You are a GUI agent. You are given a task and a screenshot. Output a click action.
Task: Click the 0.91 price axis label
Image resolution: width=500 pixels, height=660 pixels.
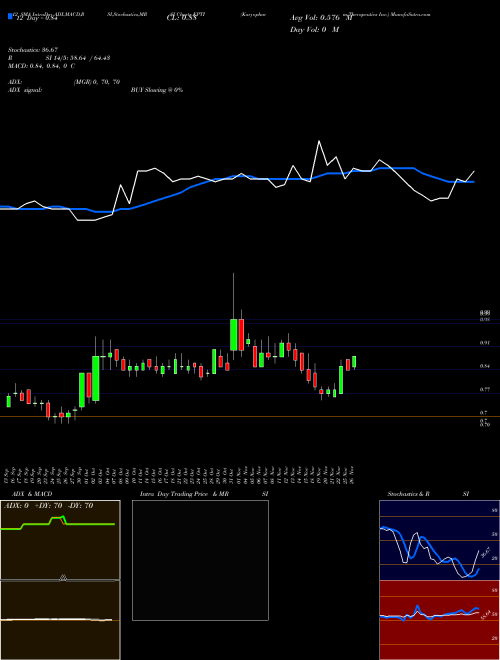(x=484, y=343)
